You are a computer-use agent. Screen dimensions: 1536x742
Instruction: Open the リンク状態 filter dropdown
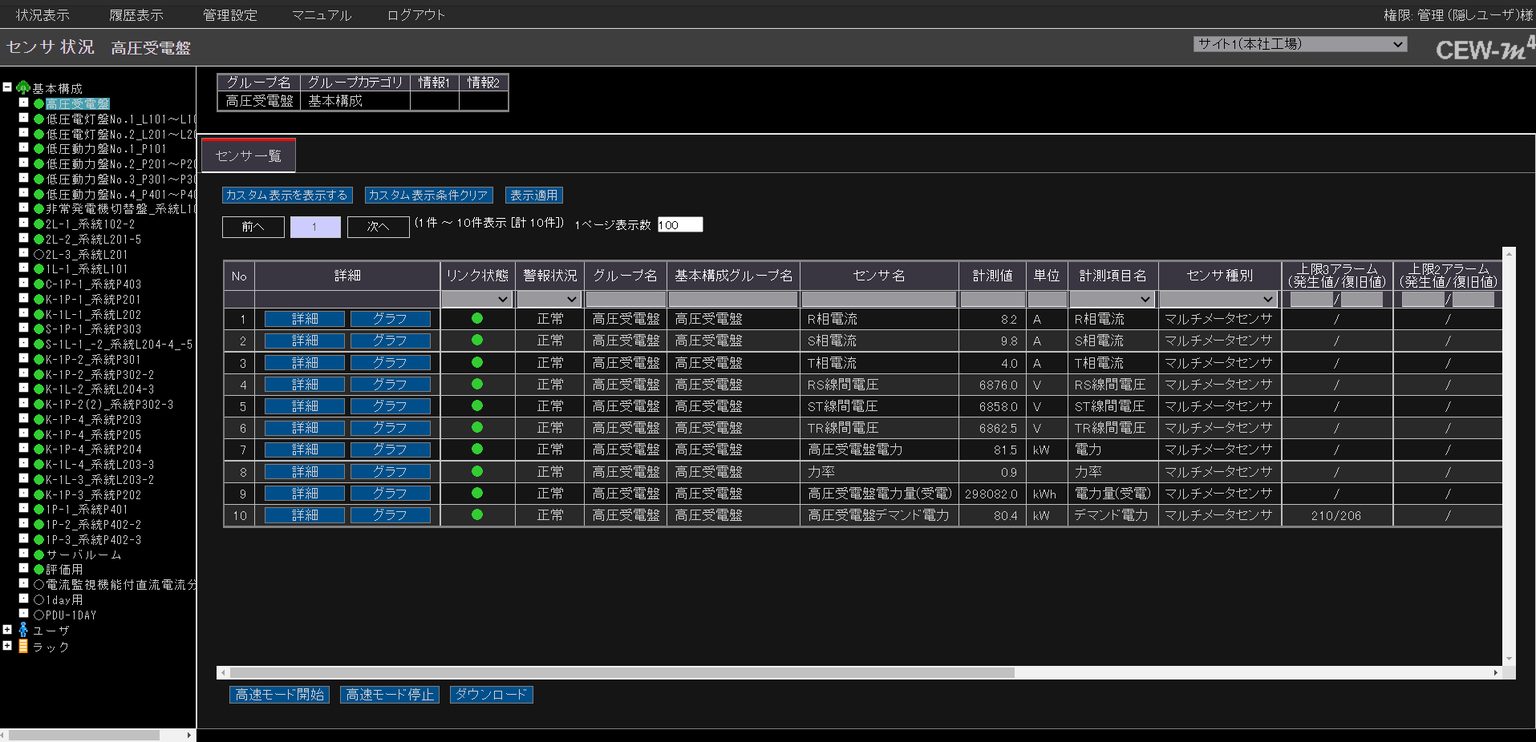[x=477, y=299]
